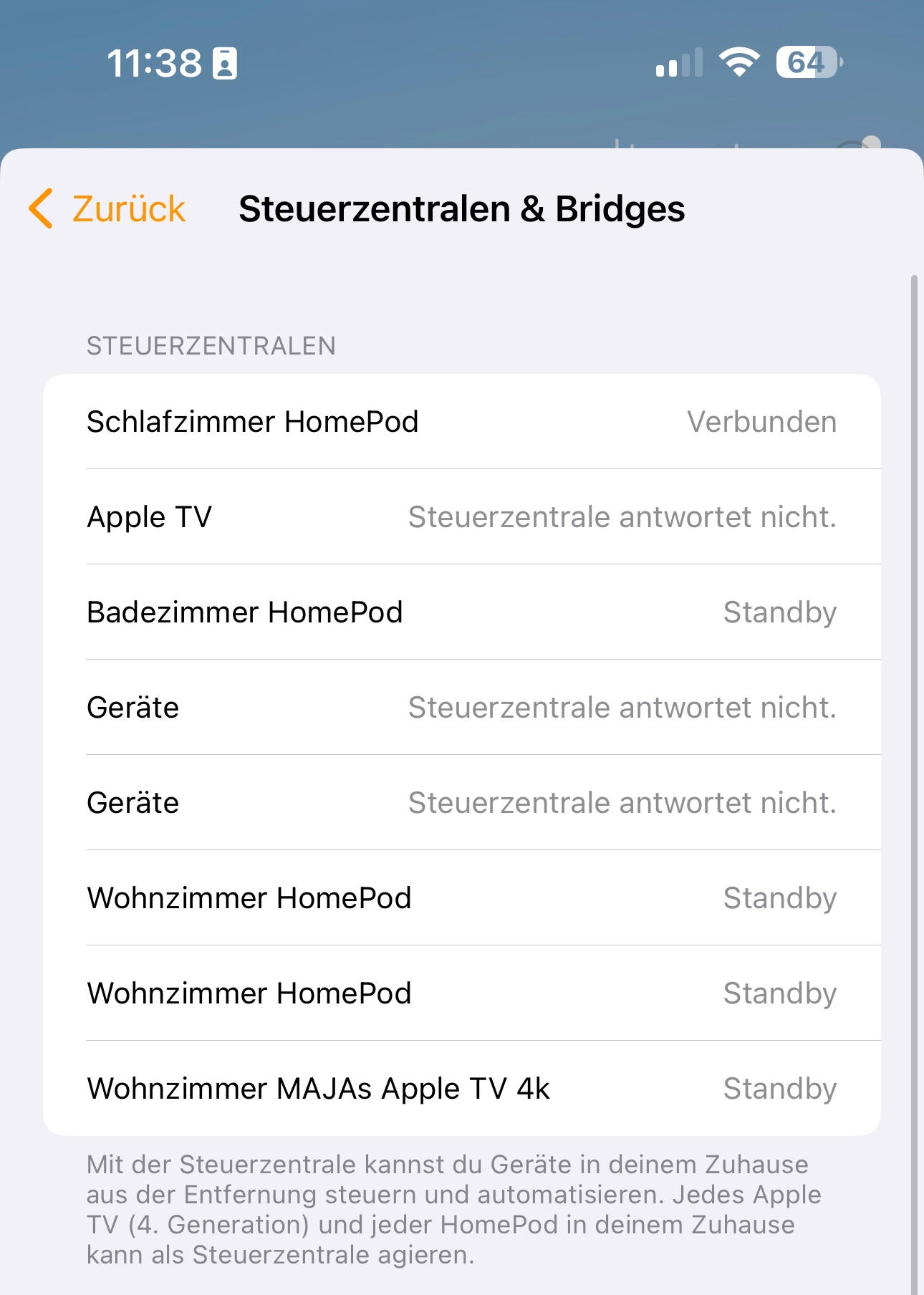Tap the orange back chevron icon
This screenshot has height=1295, width=924.
click(41, 208)
